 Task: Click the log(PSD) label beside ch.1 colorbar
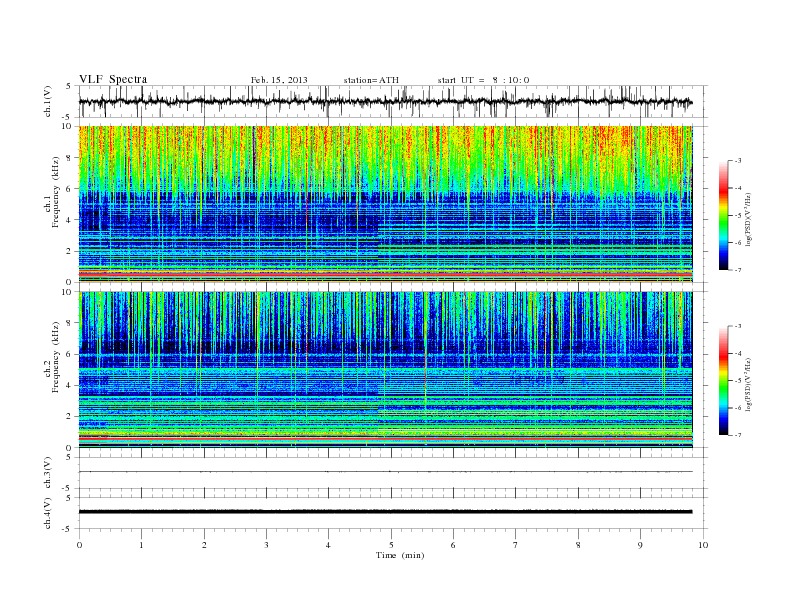(x=749, y=219)
